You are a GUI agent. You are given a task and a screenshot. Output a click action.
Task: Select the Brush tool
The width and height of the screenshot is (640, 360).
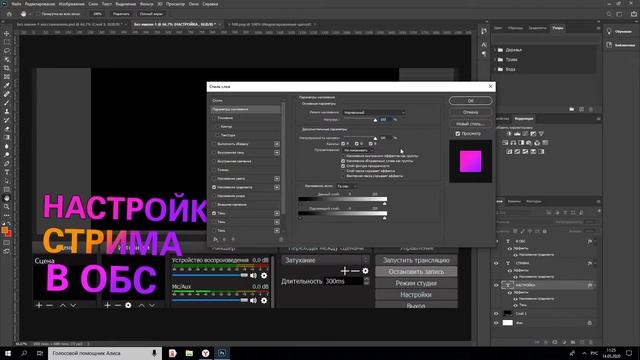coord(7,102)
